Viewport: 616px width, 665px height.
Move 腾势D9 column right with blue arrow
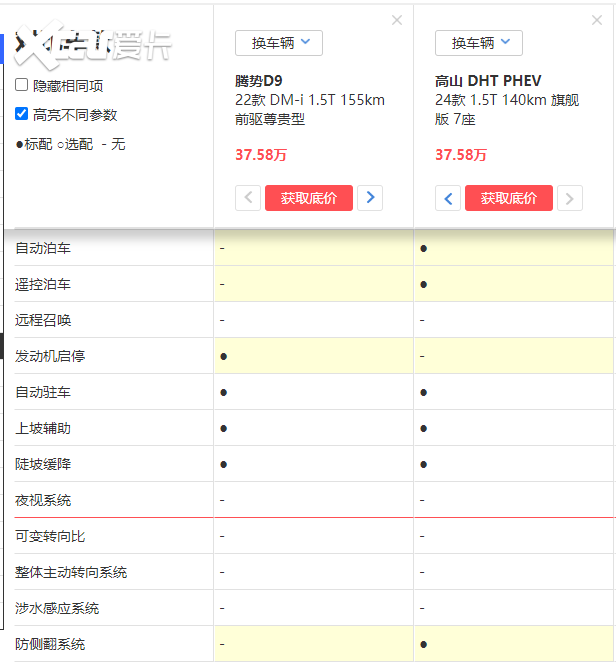point(370,198)
